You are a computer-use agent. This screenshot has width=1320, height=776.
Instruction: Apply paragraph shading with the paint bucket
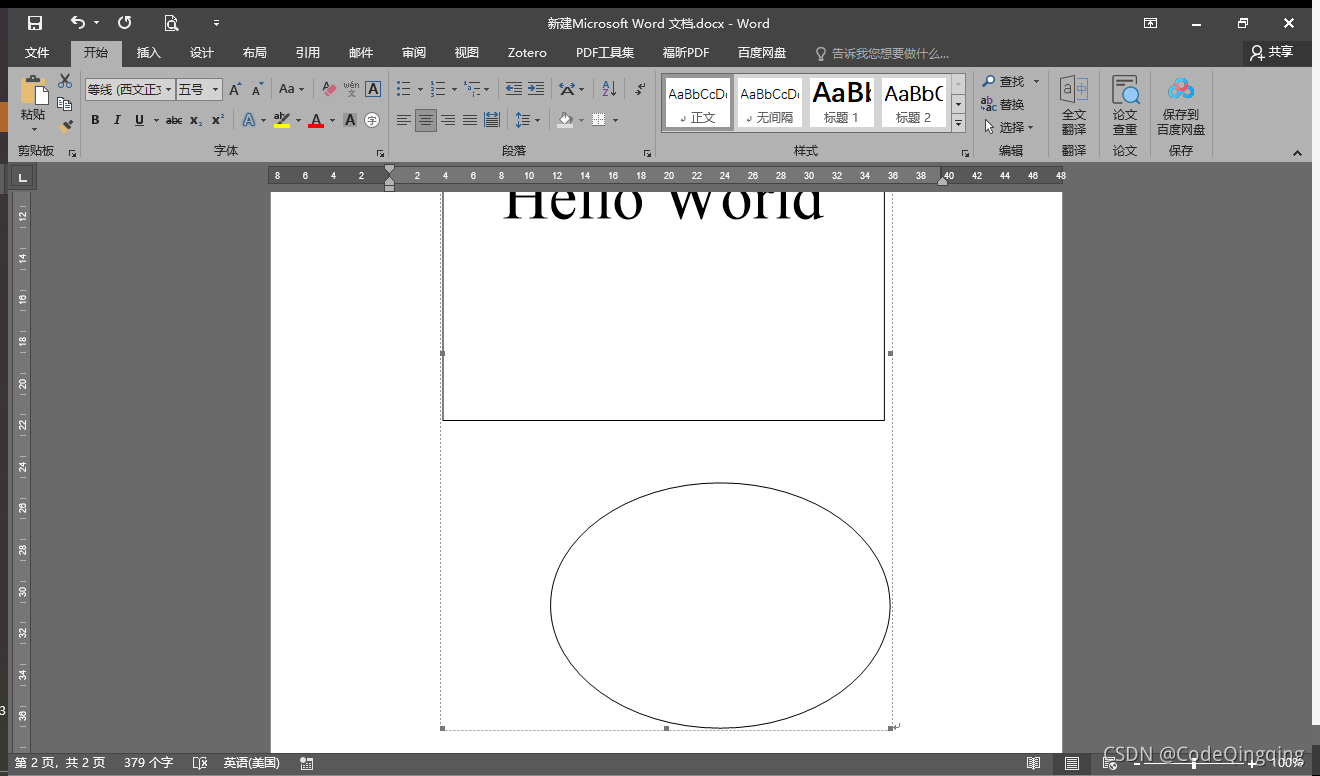pos(565,120)
